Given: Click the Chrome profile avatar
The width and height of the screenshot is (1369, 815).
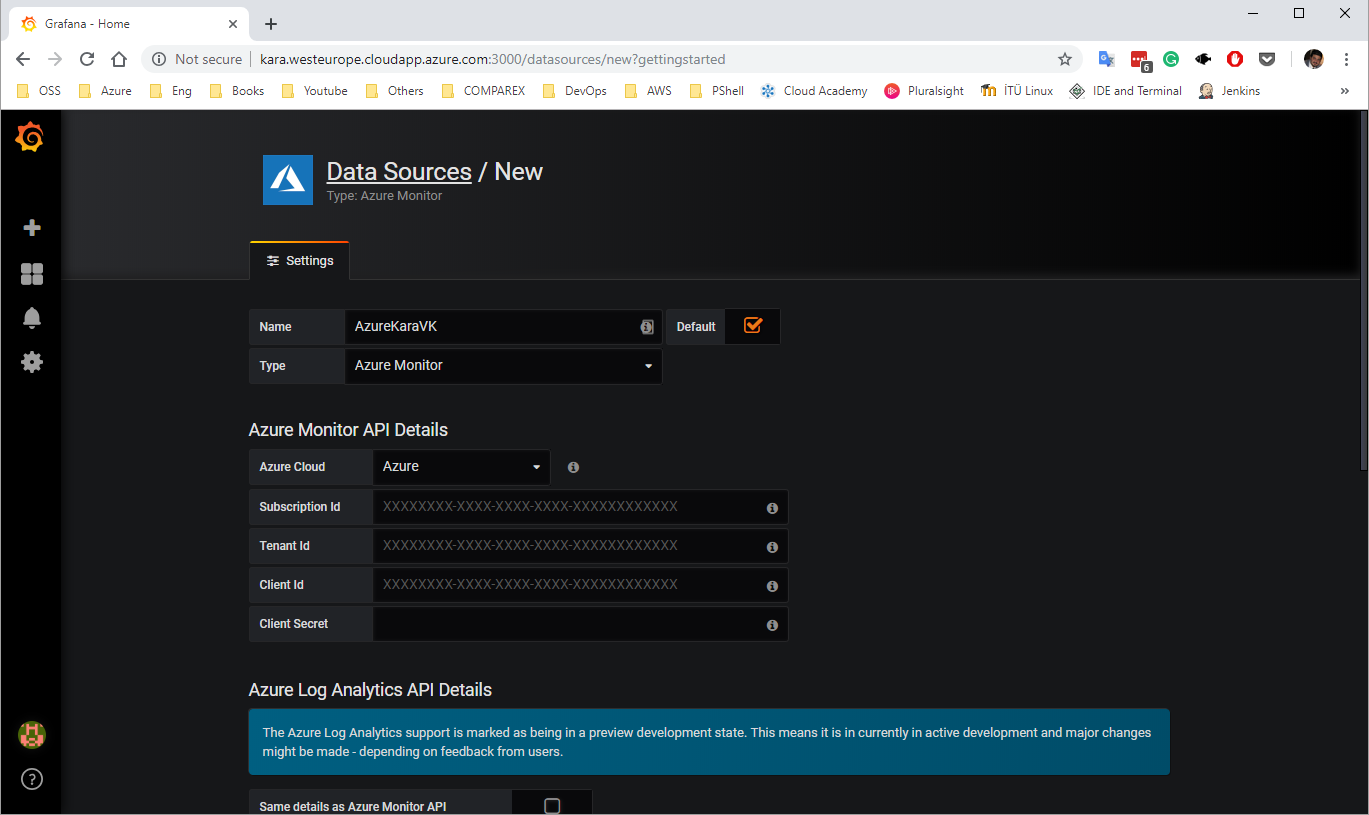Looking at the screenshot, I should click(1314, 59).
